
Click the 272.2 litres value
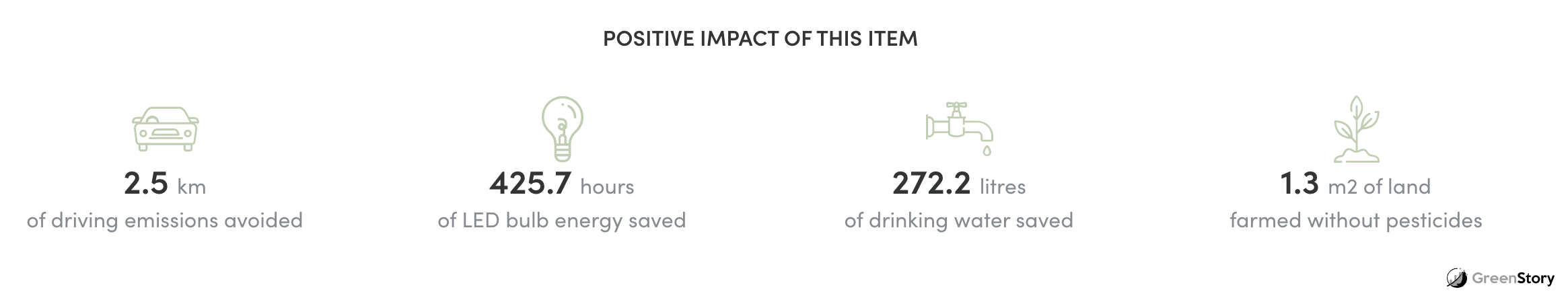[x=959, y=184]
